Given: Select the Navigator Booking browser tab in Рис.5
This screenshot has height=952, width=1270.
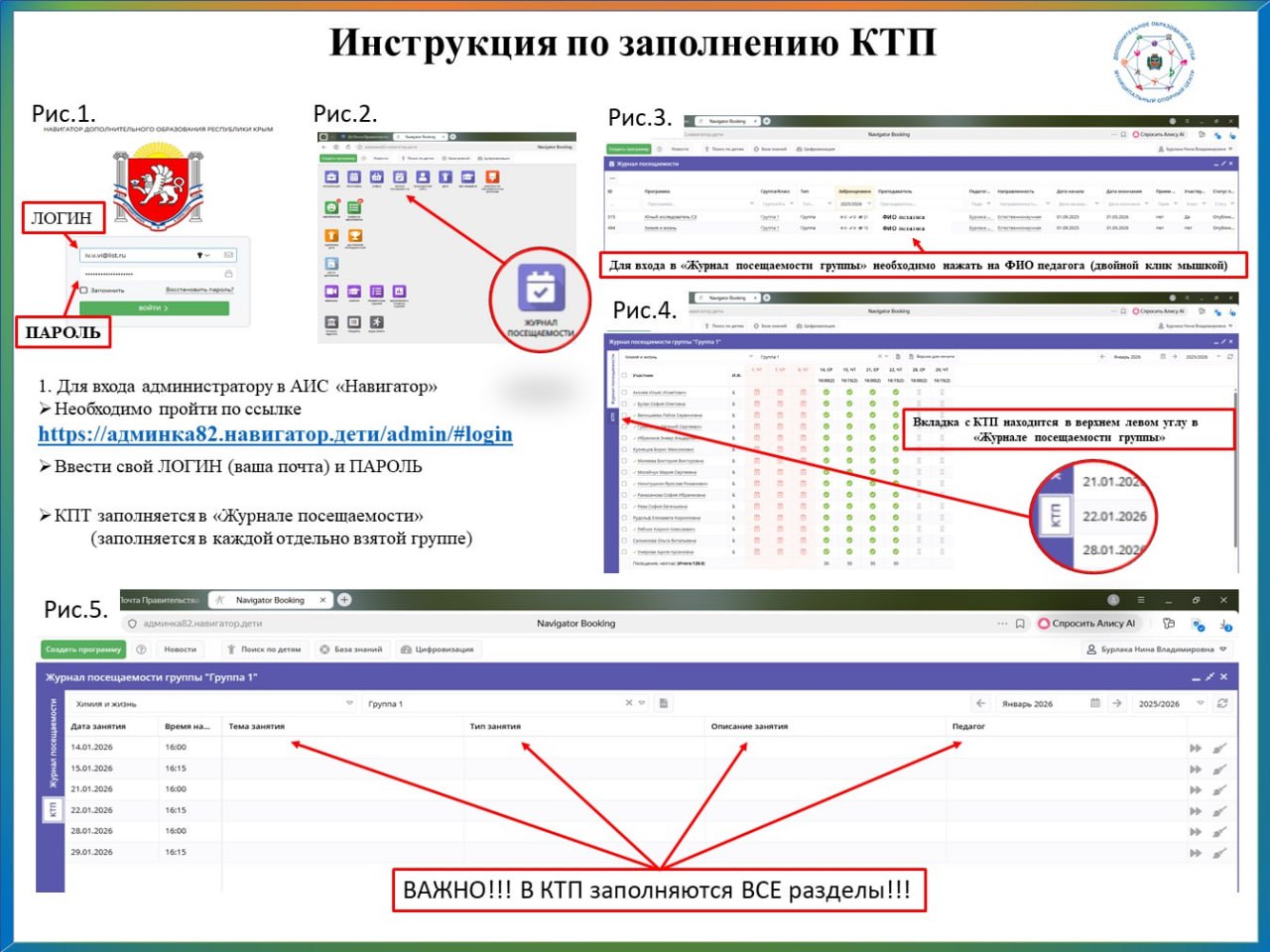Looking at the screenshot, I should tap(270, 600).
